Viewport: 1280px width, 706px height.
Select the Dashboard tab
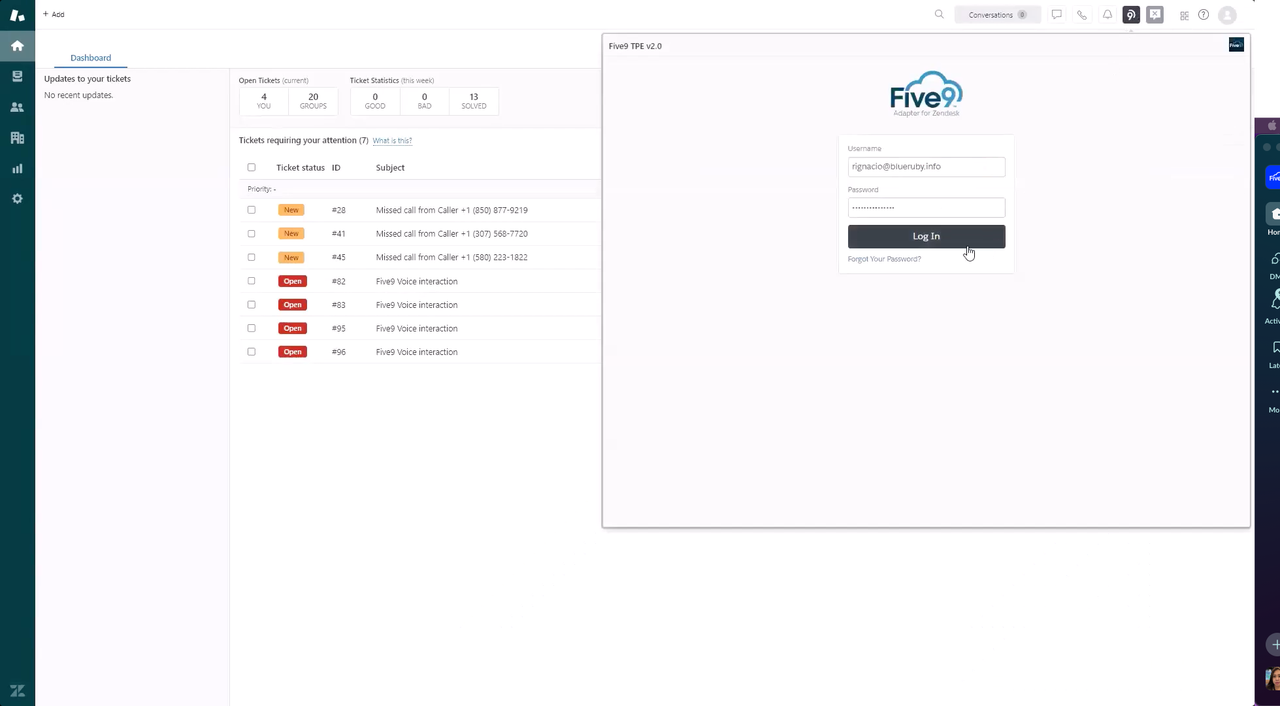click(90, 58)
